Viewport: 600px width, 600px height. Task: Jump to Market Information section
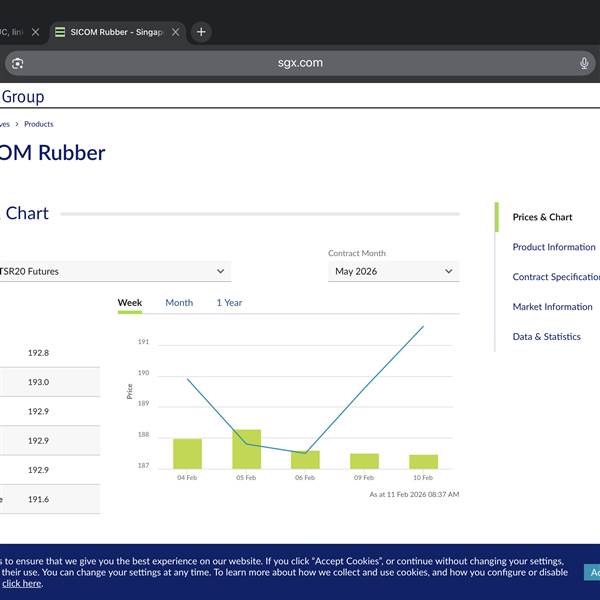[552, 307]
